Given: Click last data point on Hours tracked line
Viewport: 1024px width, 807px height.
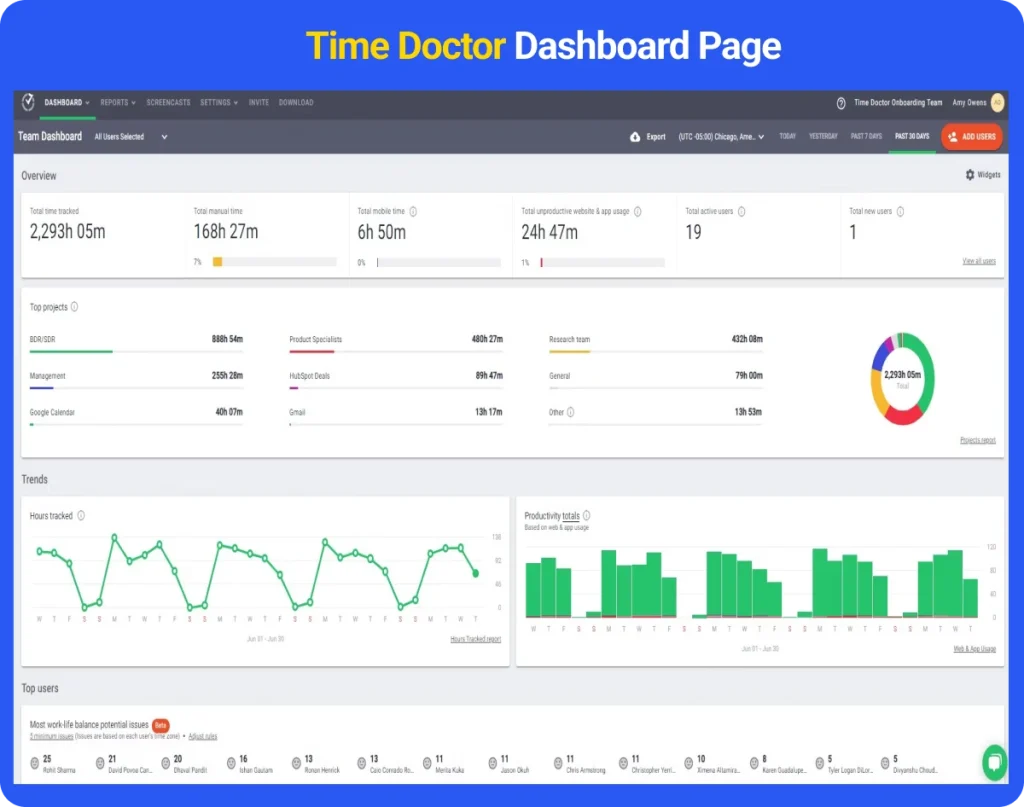Looking at the screenshot, I should [x=475, y=573].
